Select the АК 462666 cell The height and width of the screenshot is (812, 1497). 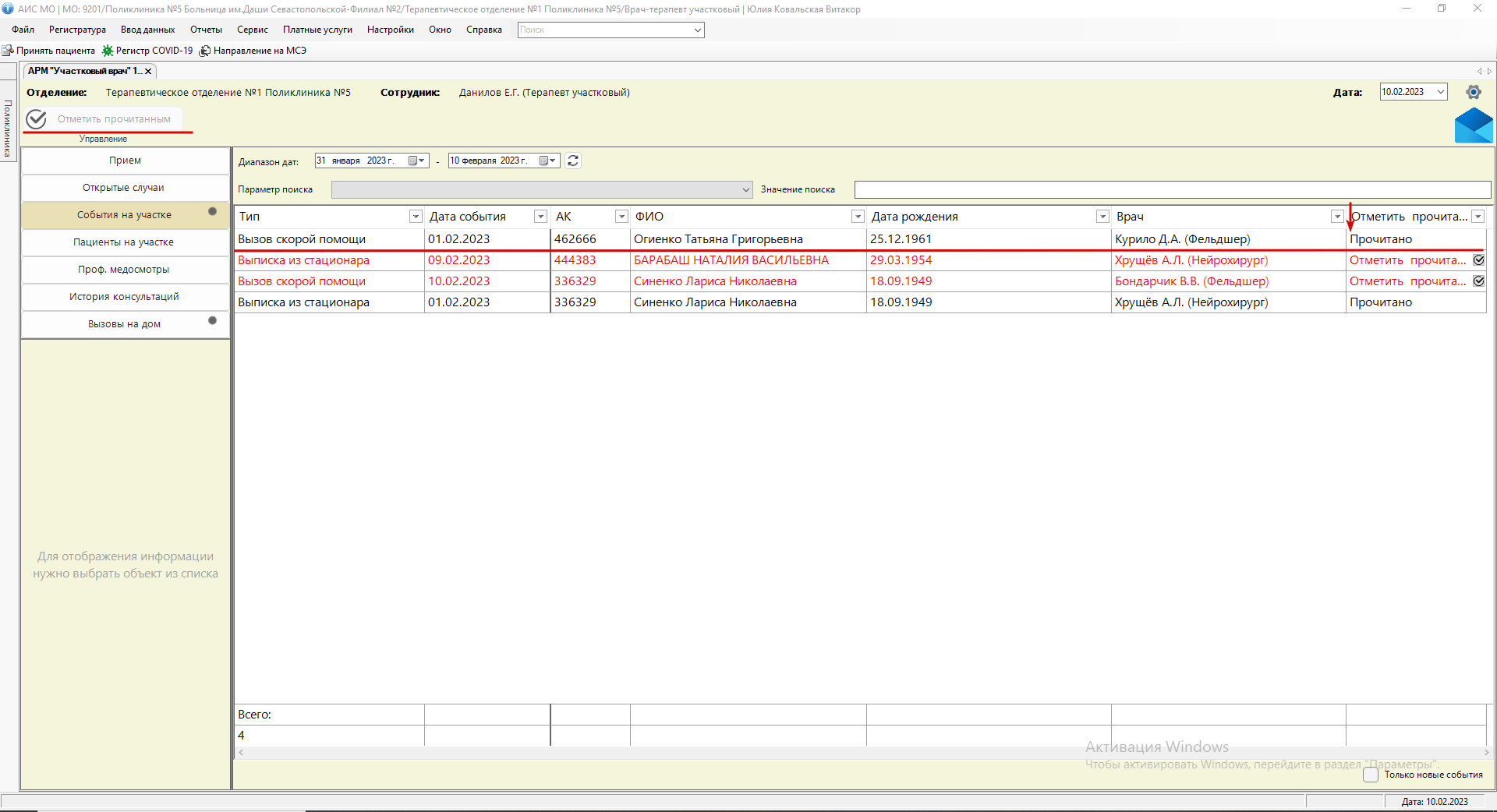pos(590,239)
